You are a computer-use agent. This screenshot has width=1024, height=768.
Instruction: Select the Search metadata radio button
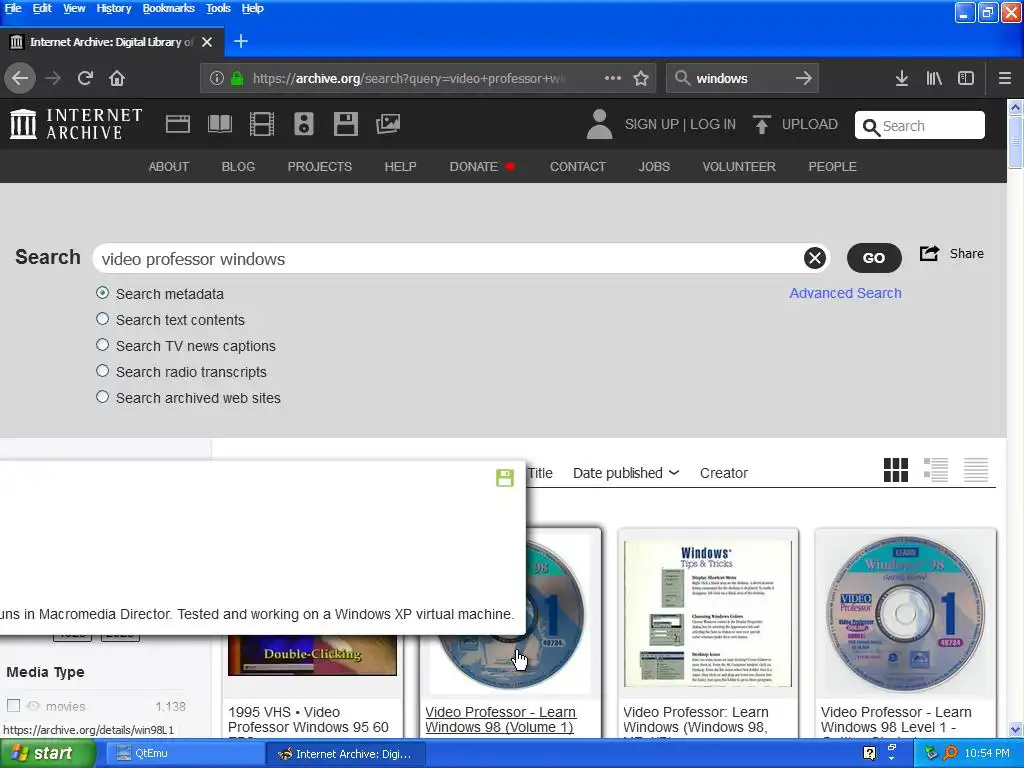102,293
